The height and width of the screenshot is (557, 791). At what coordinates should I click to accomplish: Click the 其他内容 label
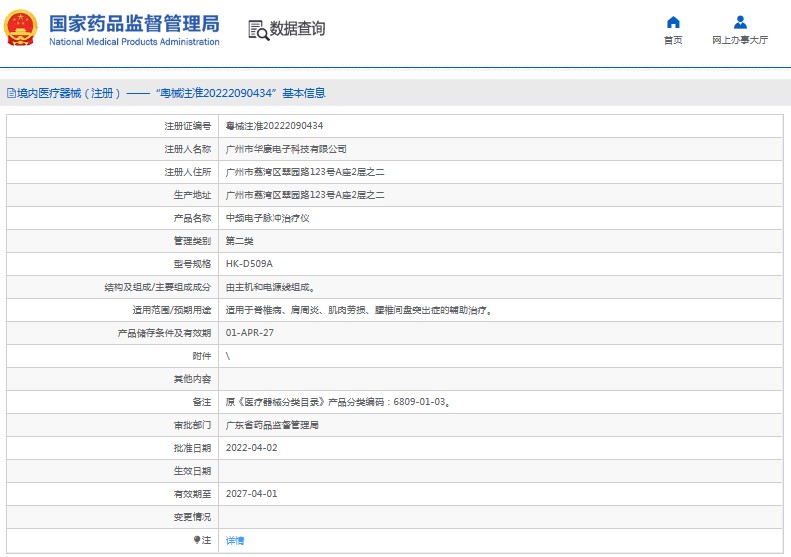click(192, 379)
